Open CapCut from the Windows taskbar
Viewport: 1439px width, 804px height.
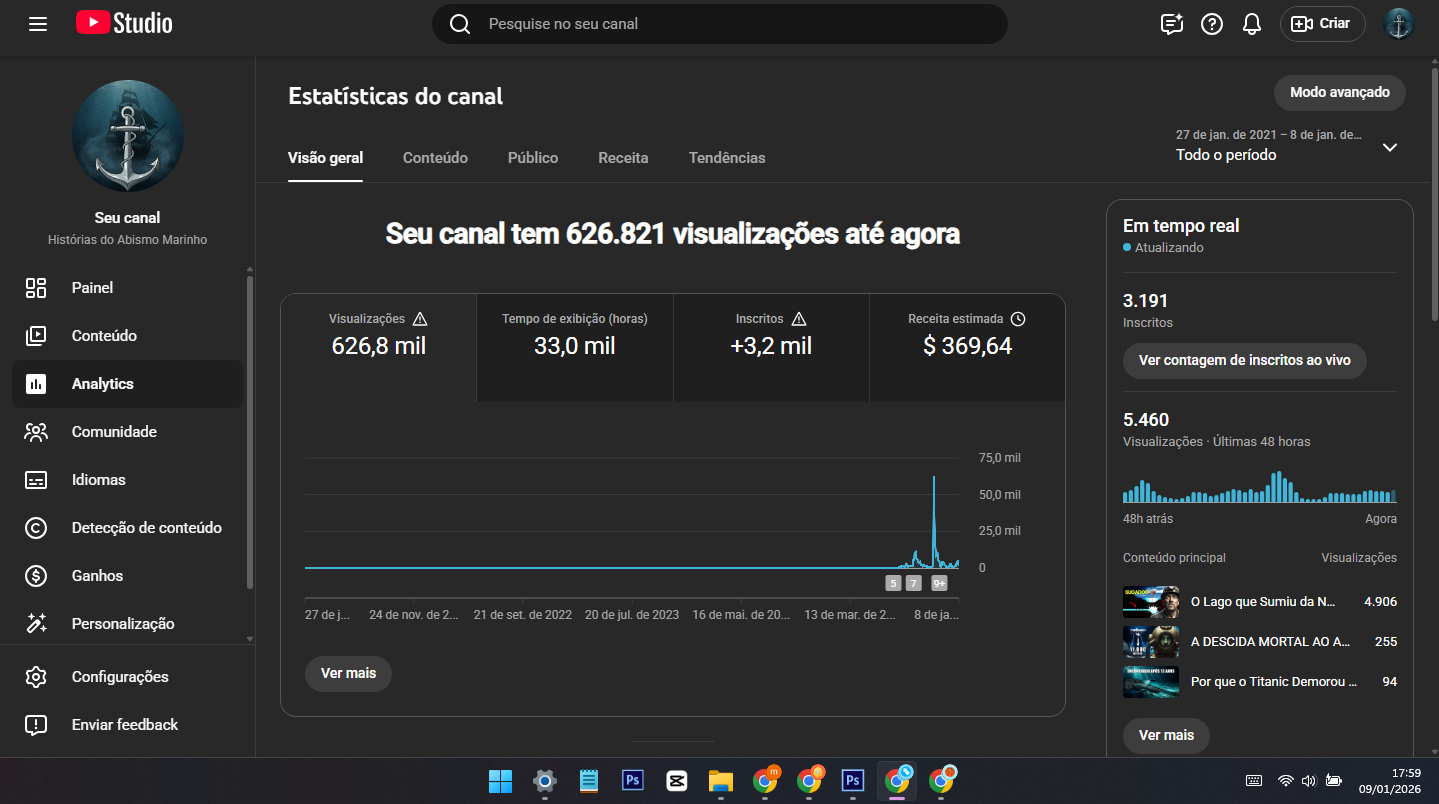click(677, 780)
